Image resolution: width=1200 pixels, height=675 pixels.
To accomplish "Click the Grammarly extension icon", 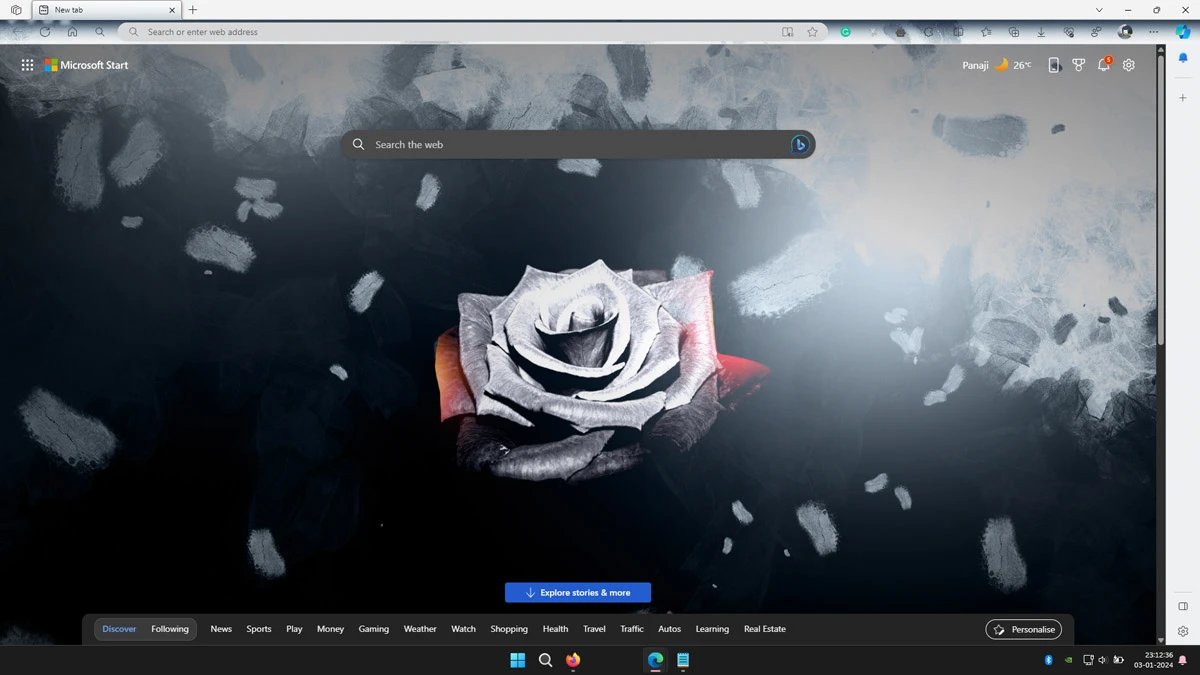I will (x=845, y=32).
